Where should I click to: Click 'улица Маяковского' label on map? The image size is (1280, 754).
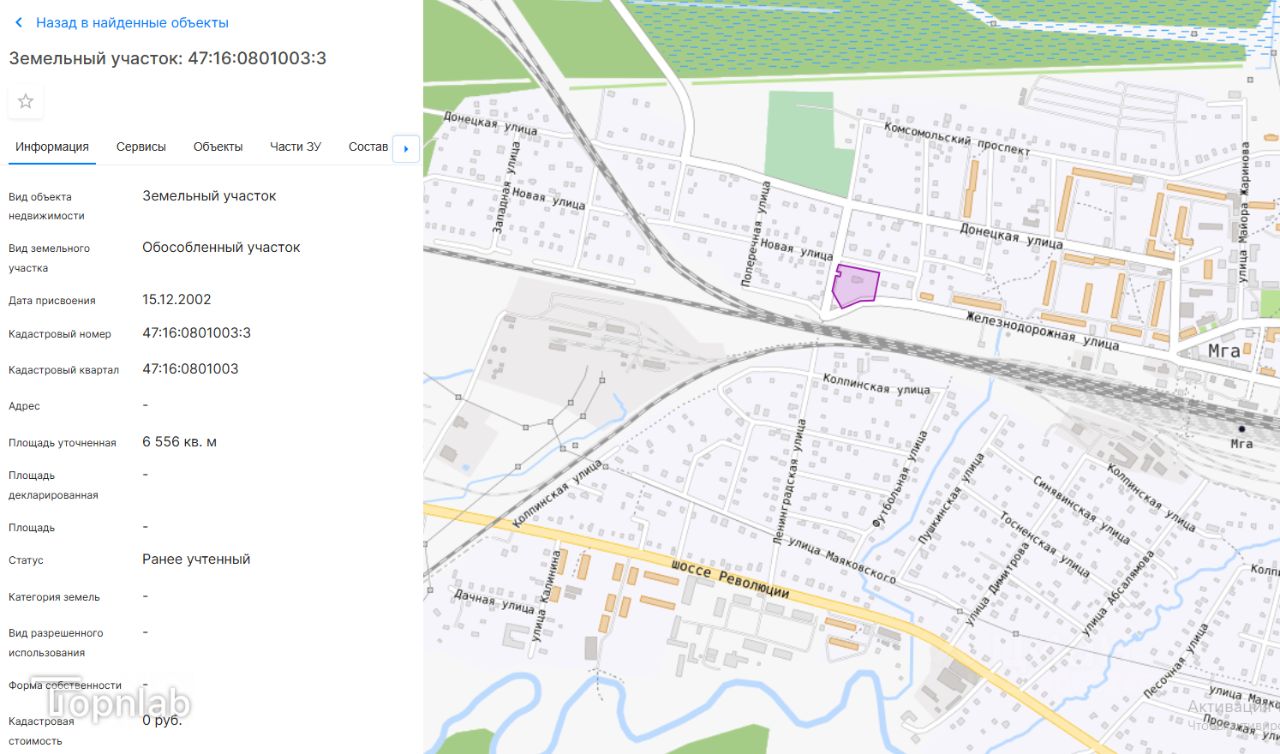841,560
